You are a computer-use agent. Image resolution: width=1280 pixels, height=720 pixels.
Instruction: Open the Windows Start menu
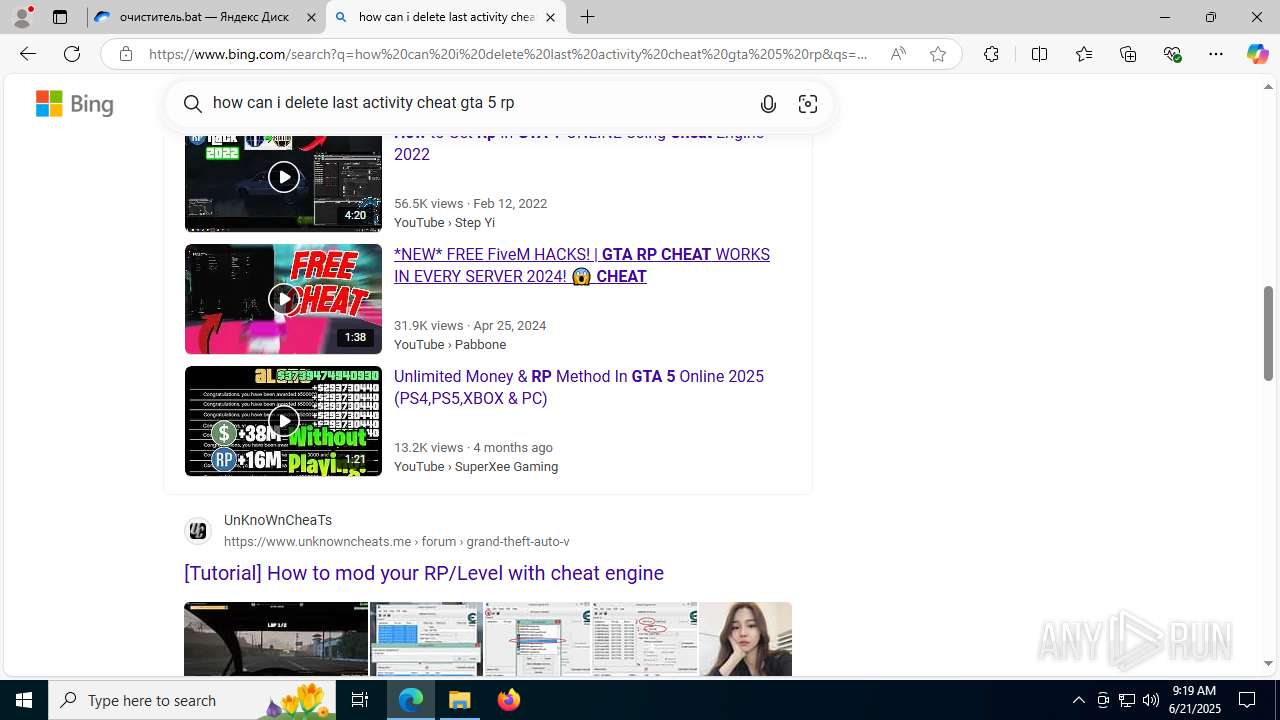[x=24, y=700]
